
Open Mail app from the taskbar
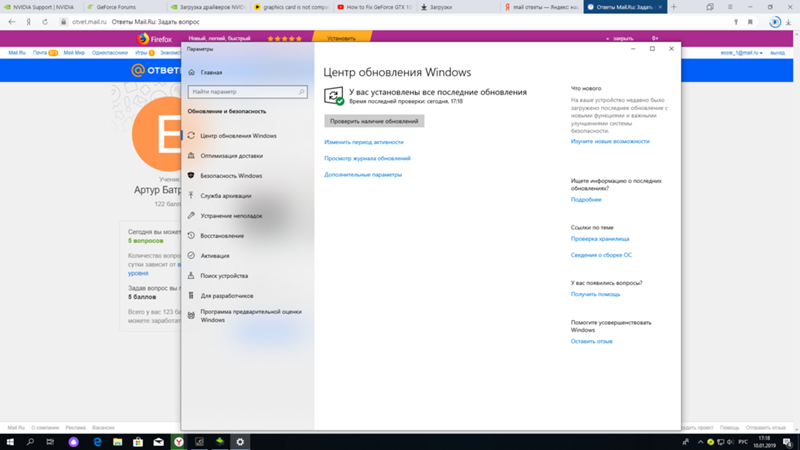click(159, 442)
